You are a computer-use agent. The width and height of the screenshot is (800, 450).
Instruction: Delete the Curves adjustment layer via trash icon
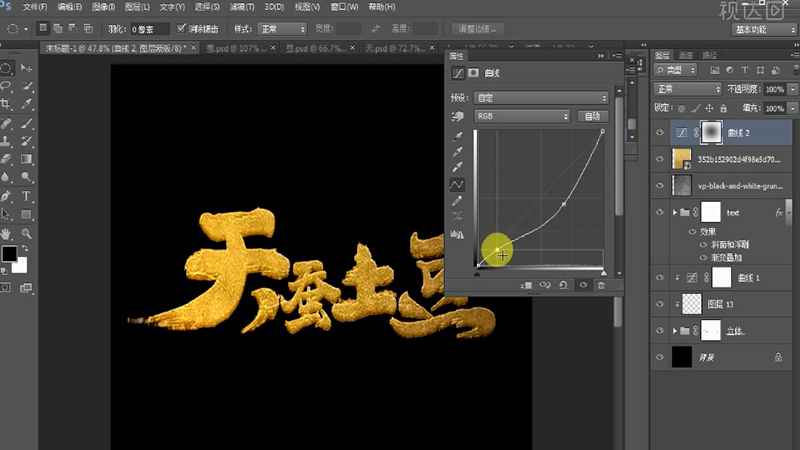602,285
